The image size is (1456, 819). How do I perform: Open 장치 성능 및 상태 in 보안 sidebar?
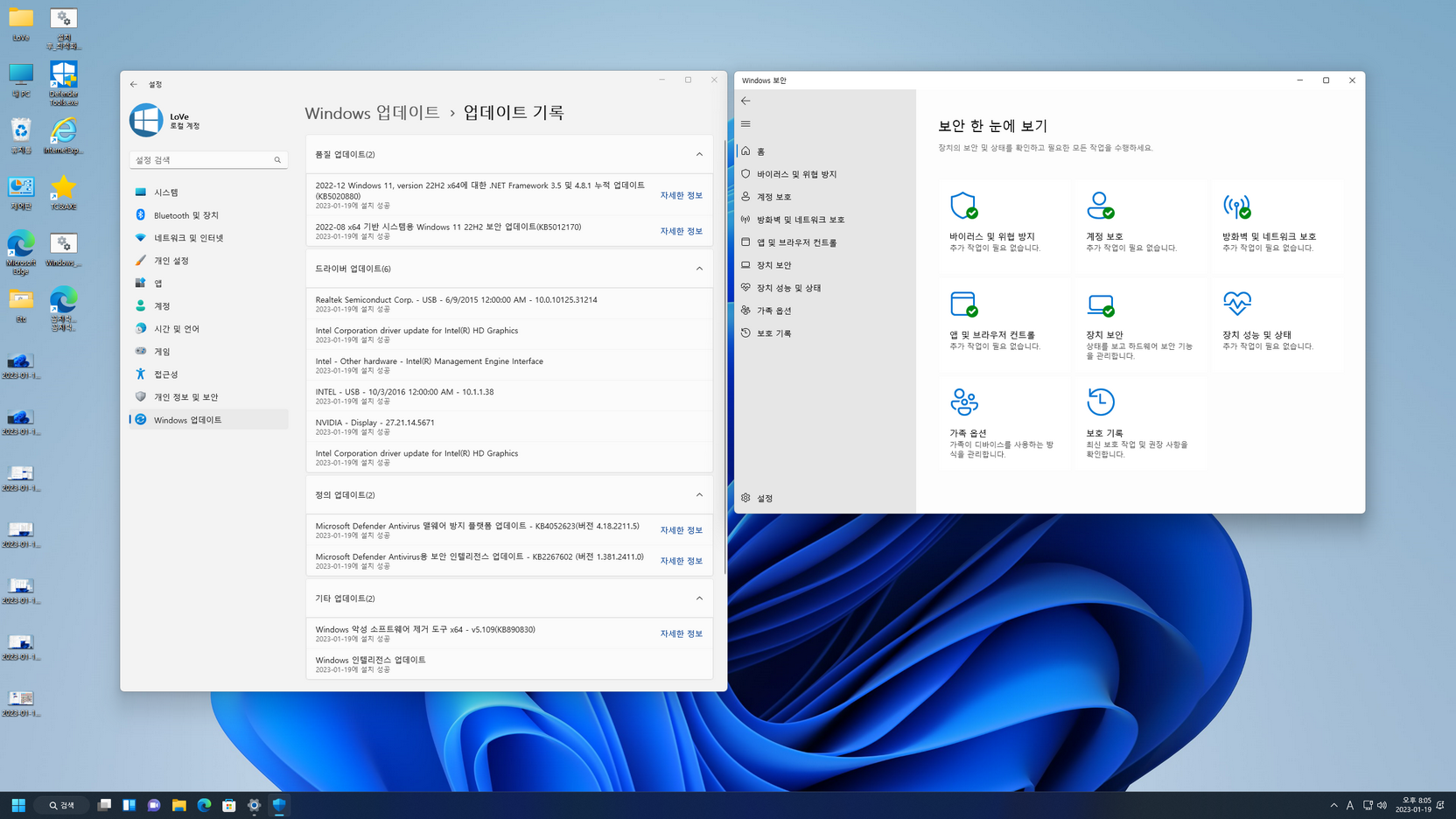(x=825, y=288)
